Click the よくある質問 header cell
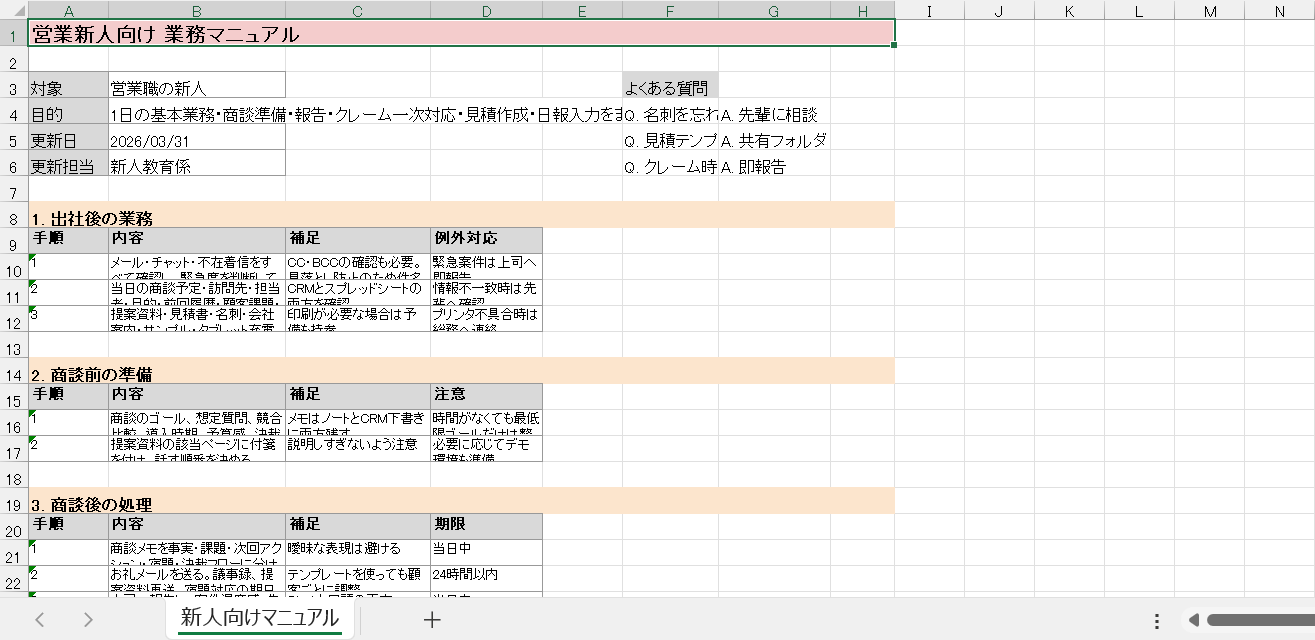 [x=670, y=85]
